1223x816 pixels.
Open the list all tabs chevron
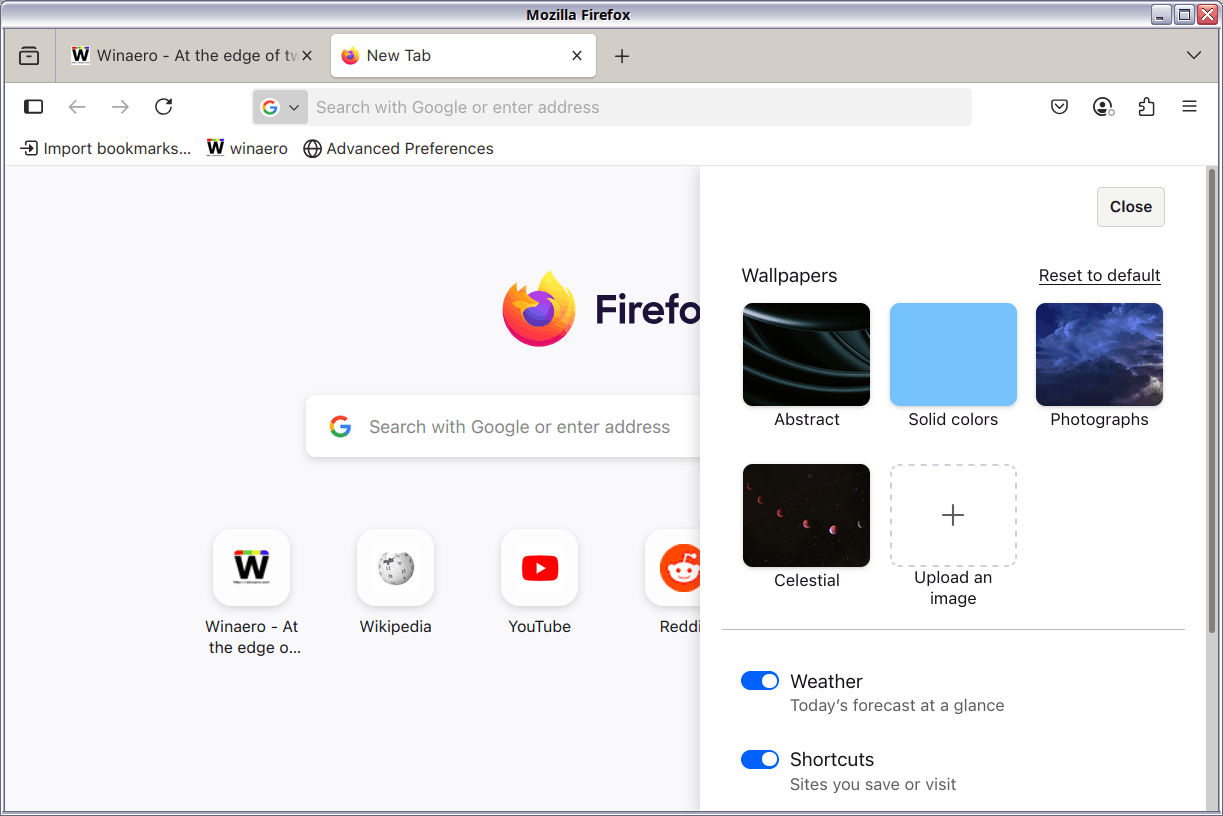[x=1193, y=56]
